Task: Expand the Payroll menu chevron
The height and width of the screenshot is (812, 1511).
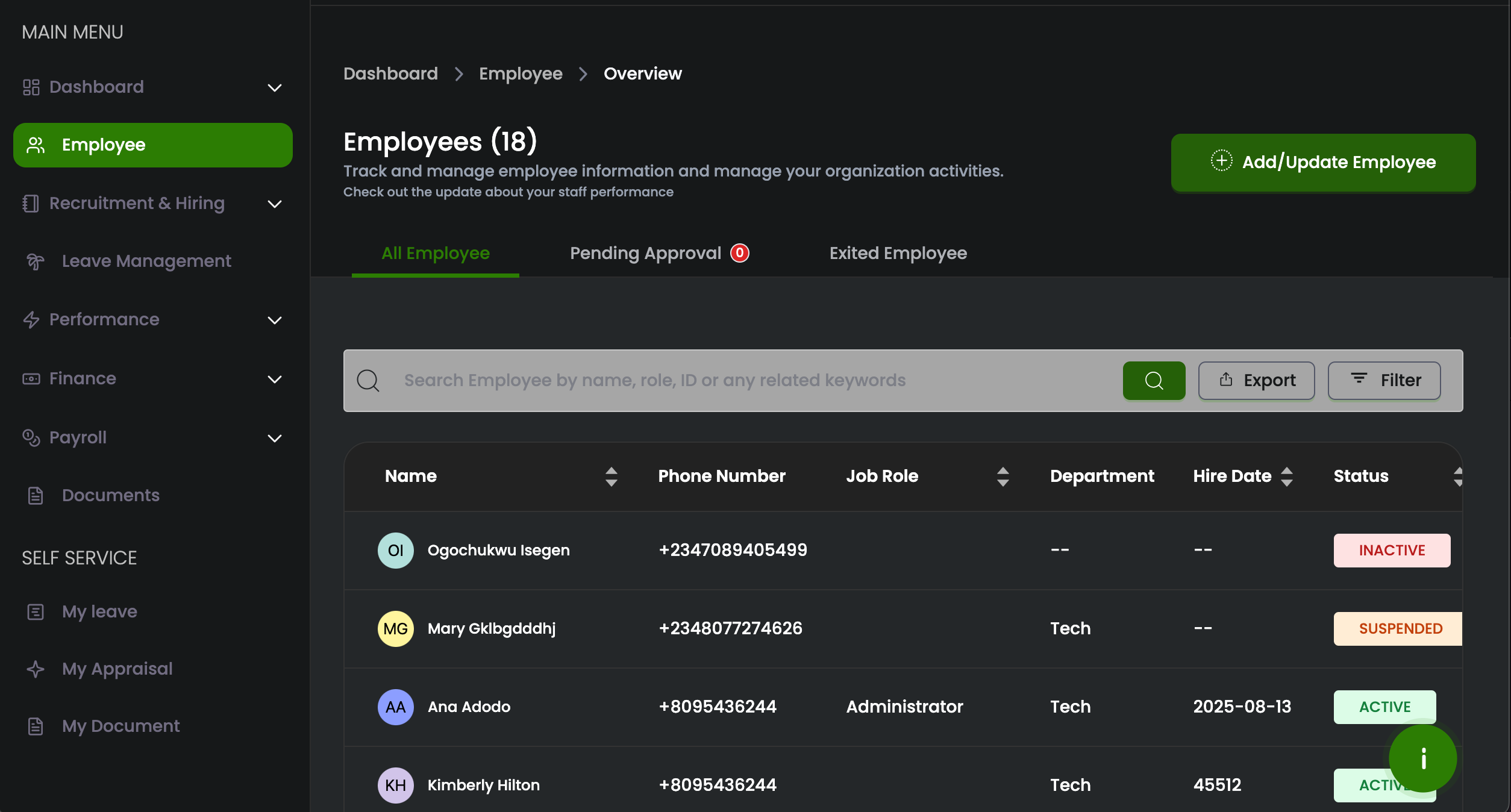Action: [x=274, y=438]
